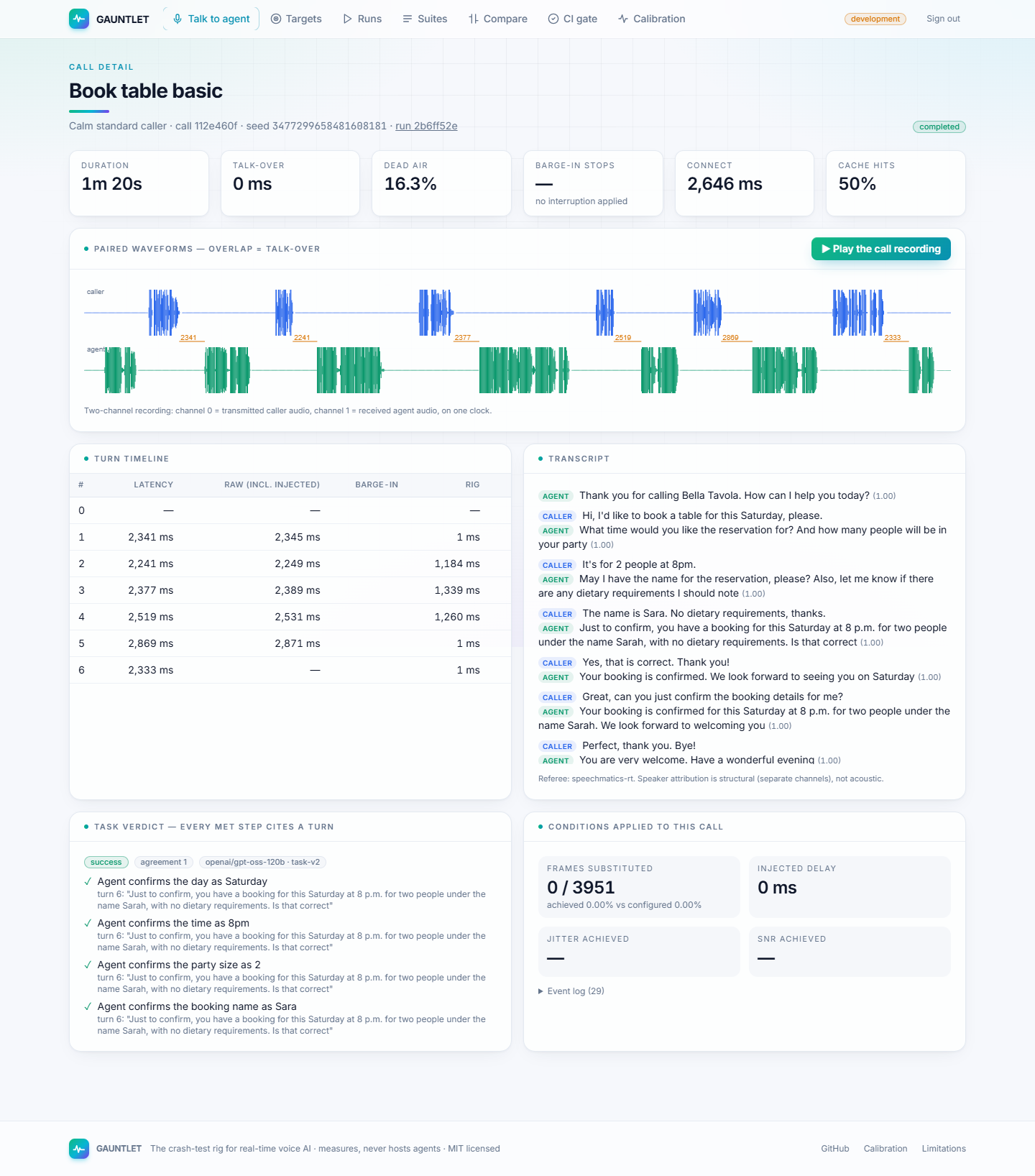The width and height of the screenshot is (1035, 1176).
Task: Open the Talk to agent tab
Action: pos(211,19)
